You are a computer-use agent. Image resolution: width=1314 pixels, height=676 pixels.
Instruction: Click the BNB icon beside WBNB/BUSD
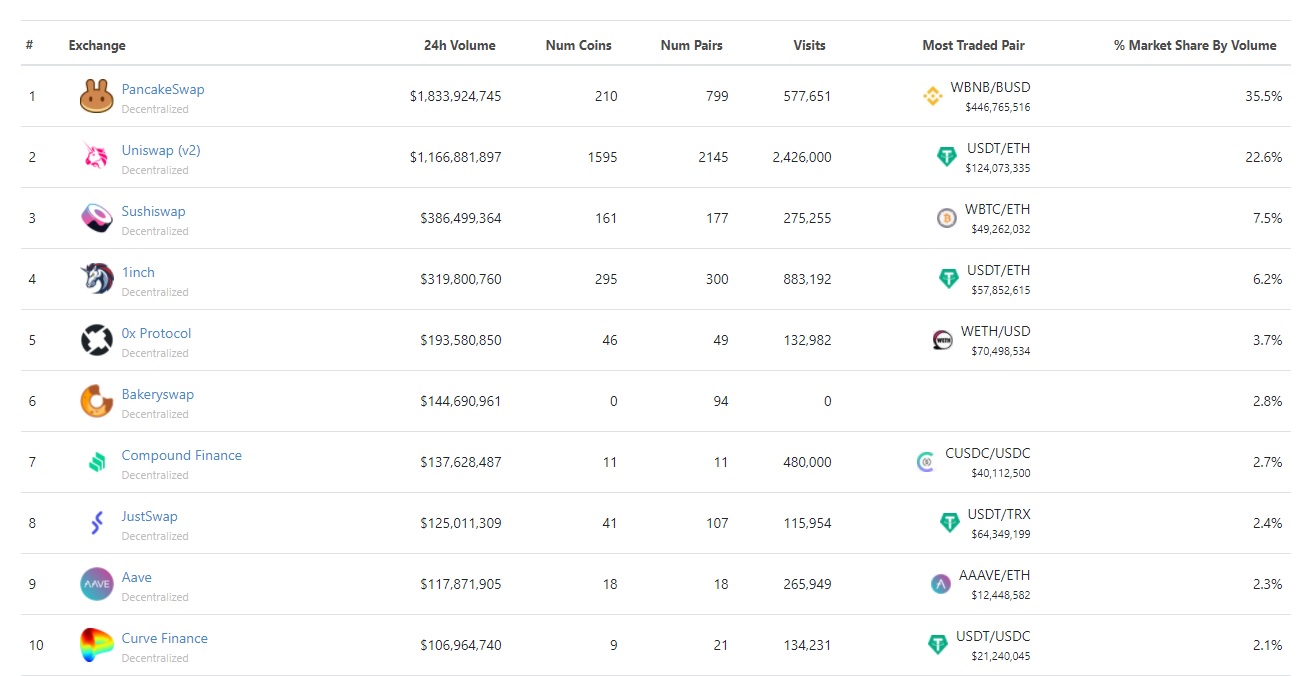[933, 96]
